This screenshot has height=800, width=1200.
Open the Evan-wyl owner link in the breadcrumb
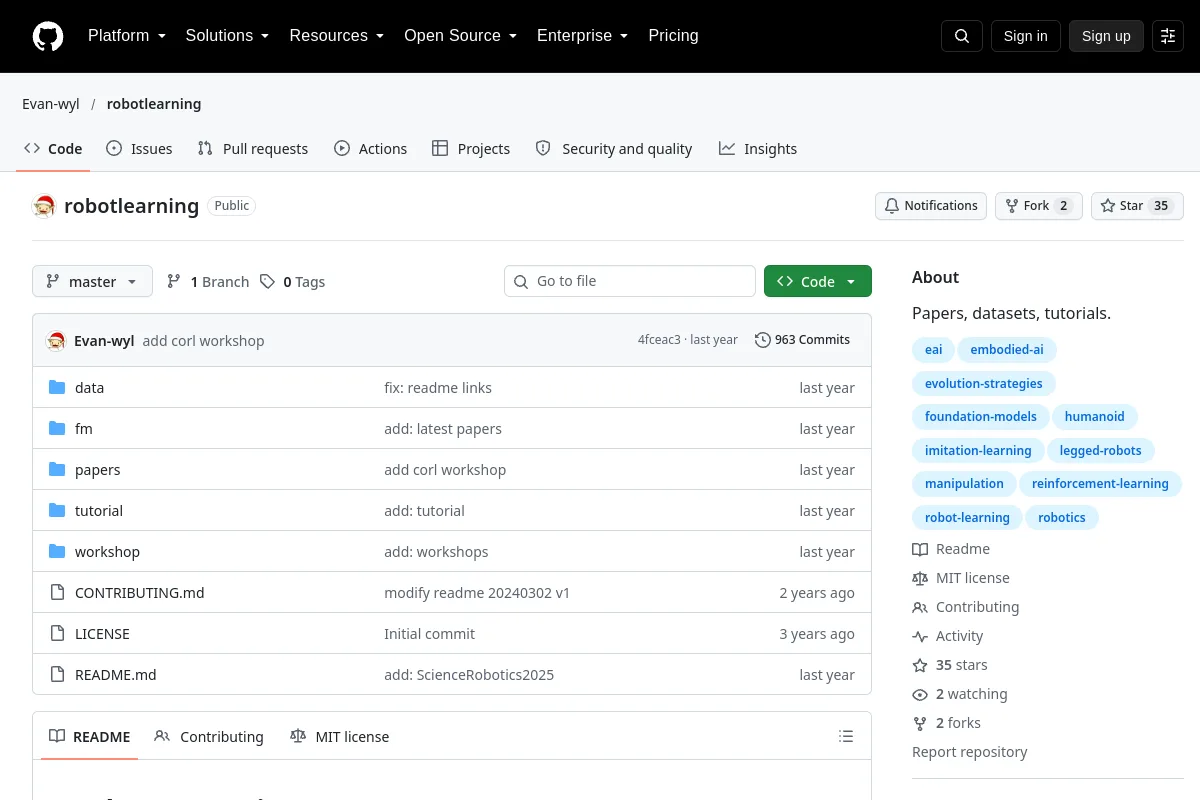point(51,104)
